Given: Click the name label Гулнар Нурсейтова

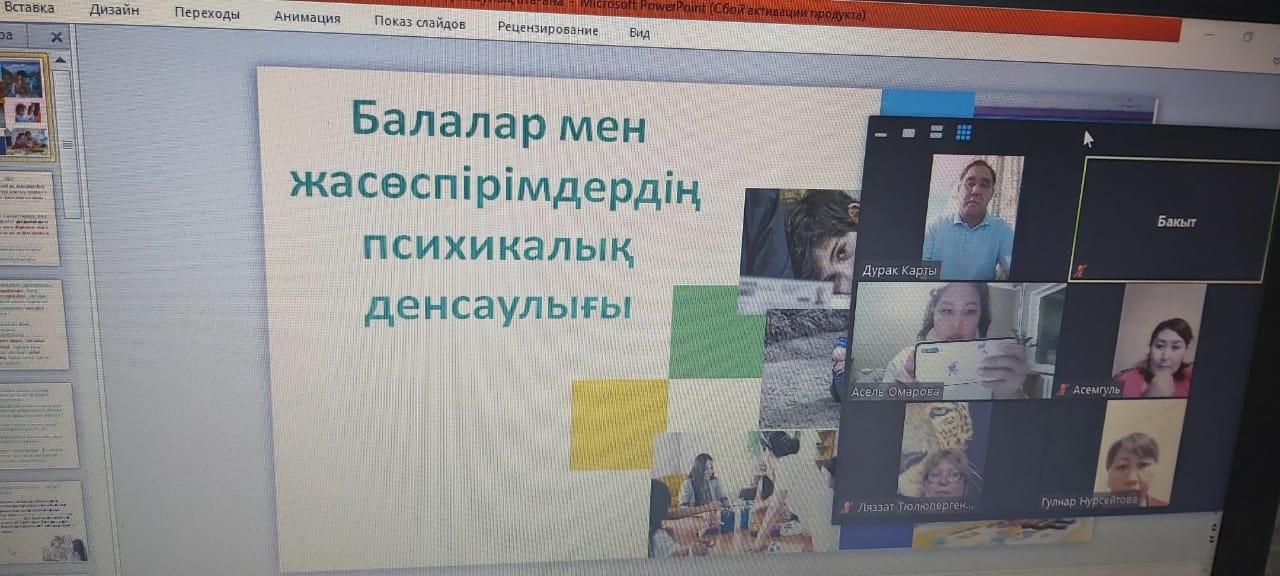Looking at the screenshot, I should (x=1089, y=500).
